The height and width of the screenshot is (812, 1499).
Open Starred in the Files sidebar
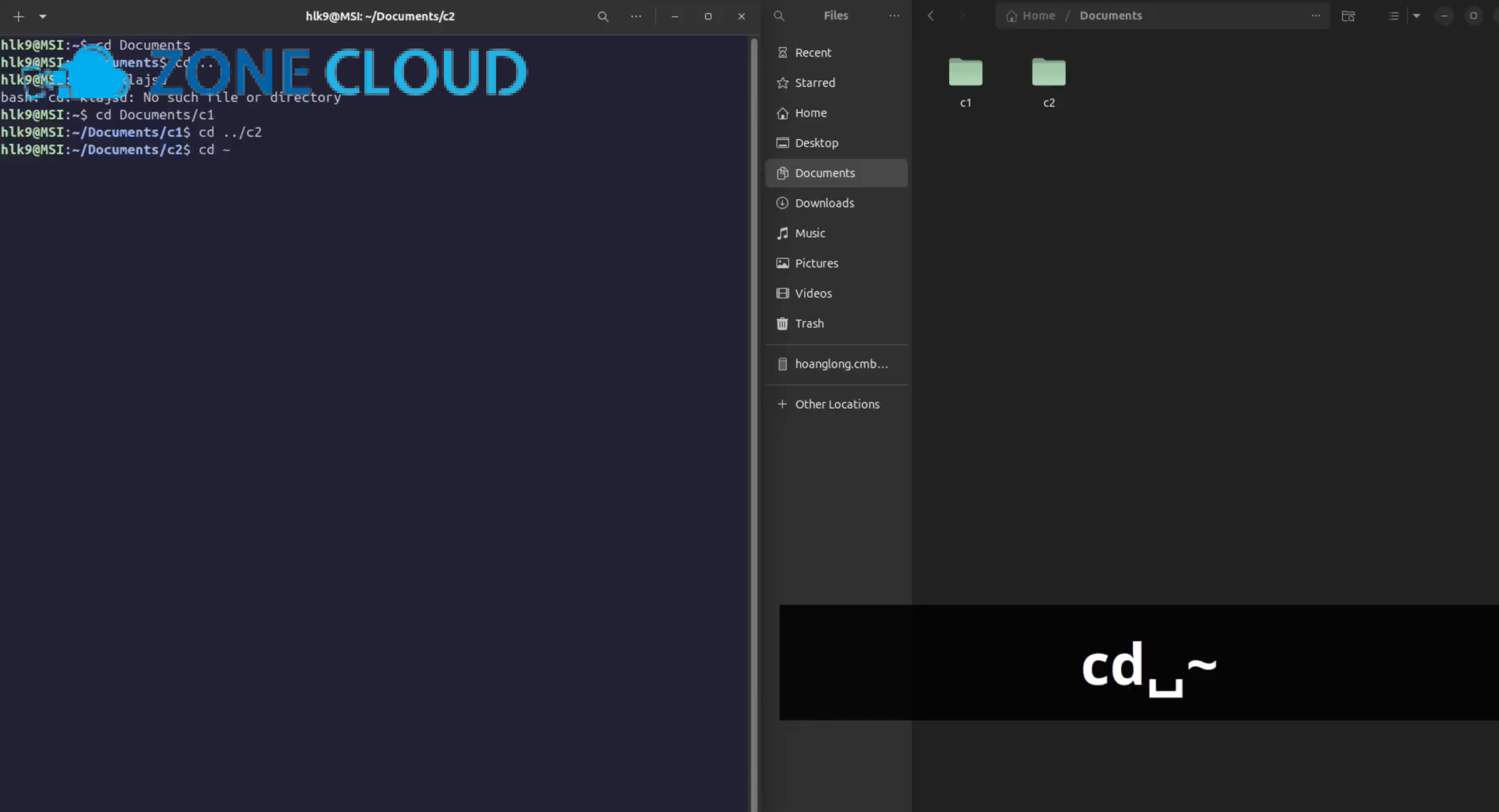[x=836, y=83]
